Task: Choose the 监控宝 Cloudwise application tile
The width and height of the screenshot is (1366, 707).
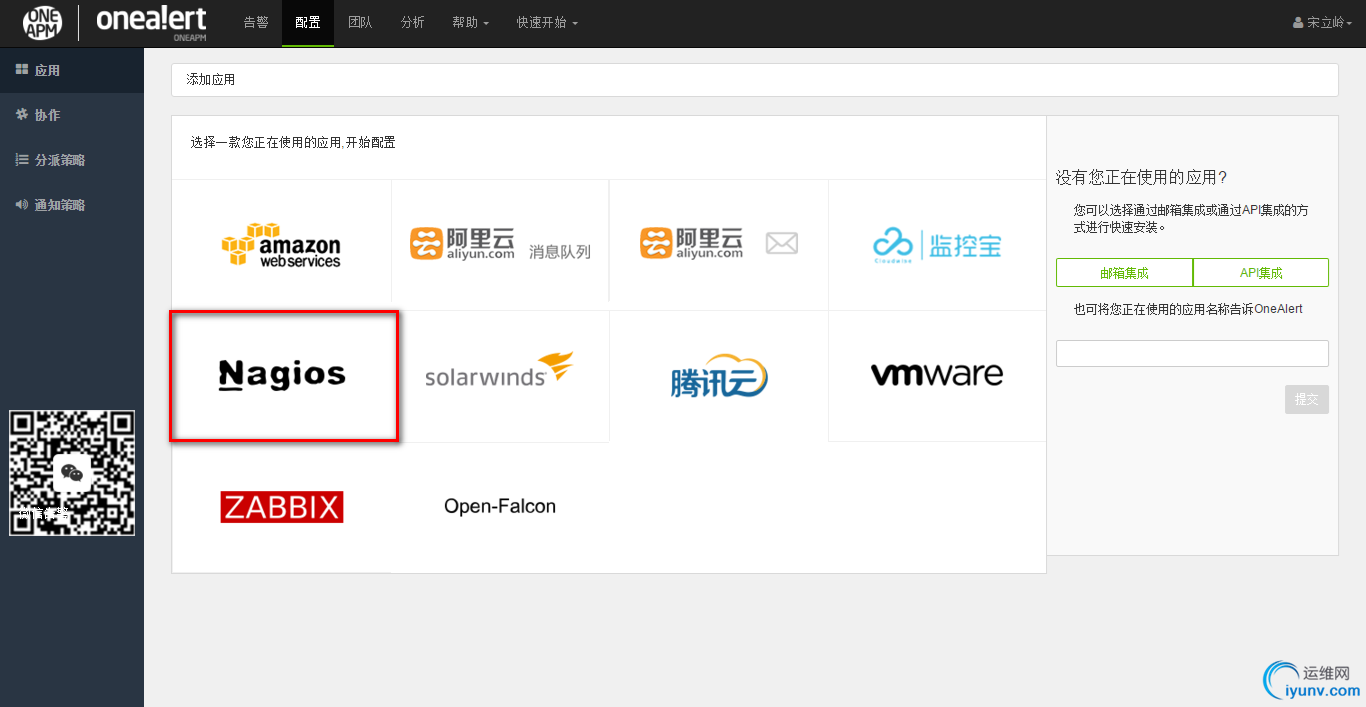Action: tap(937, 245)
